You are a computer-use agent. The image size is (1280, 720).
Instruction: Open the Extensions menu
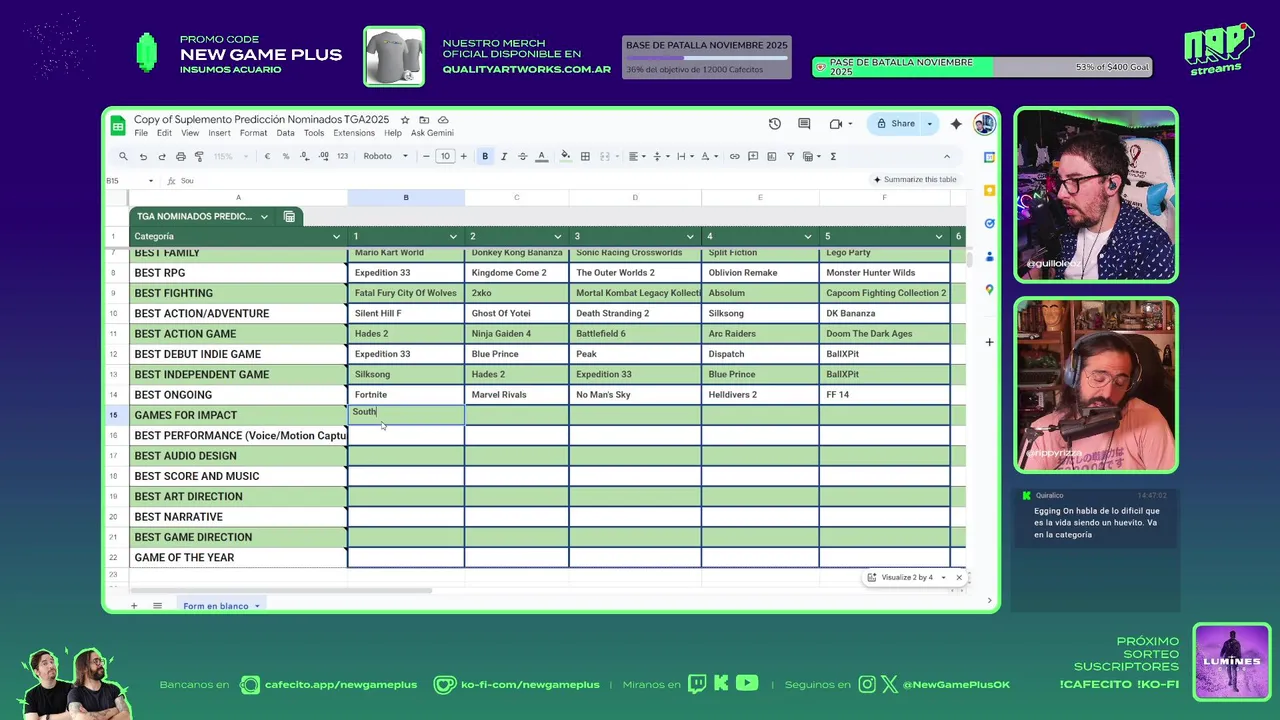click(x=354, y=133)
